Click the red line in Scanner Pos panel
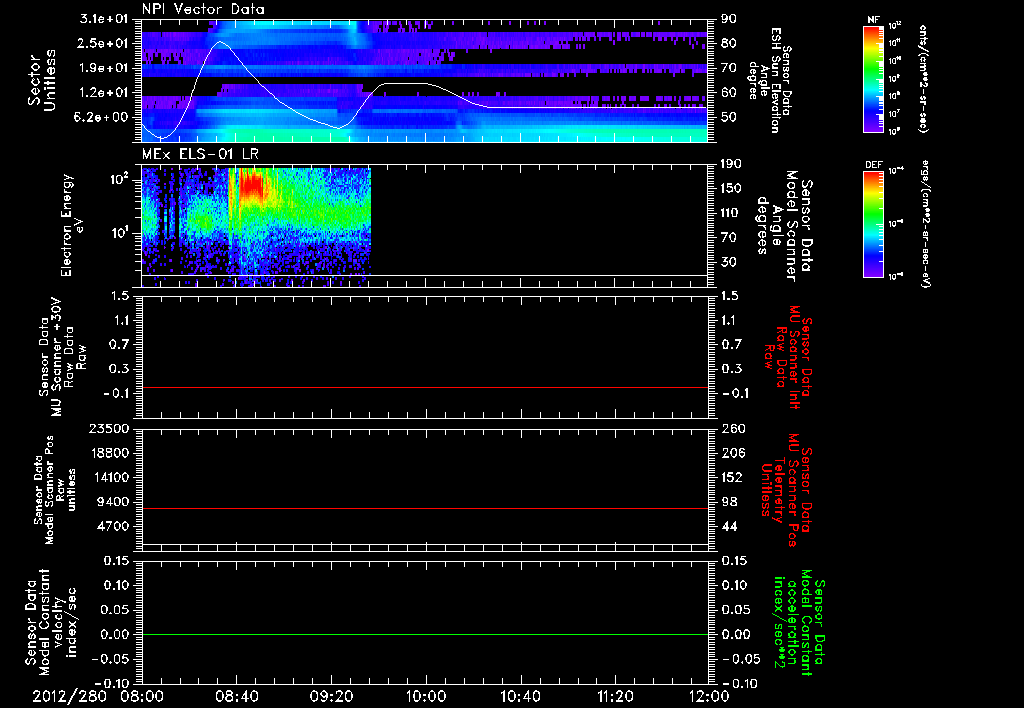 [x=425, y=508]
